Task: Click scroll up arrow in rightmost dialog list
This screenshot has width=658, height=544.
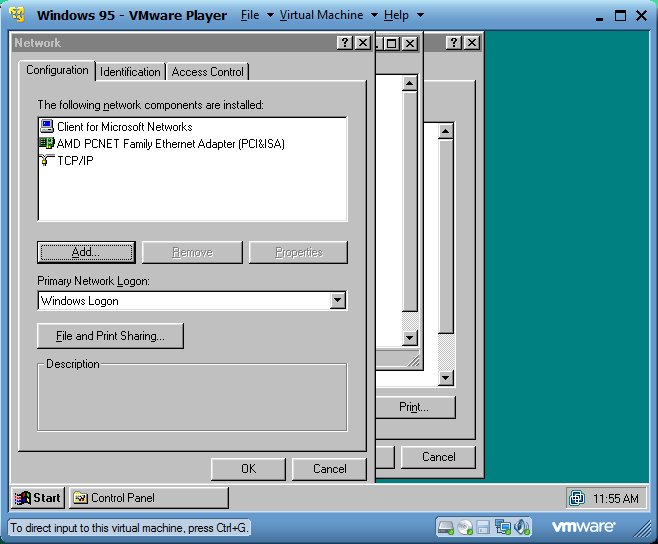Action: click(445, 131)
